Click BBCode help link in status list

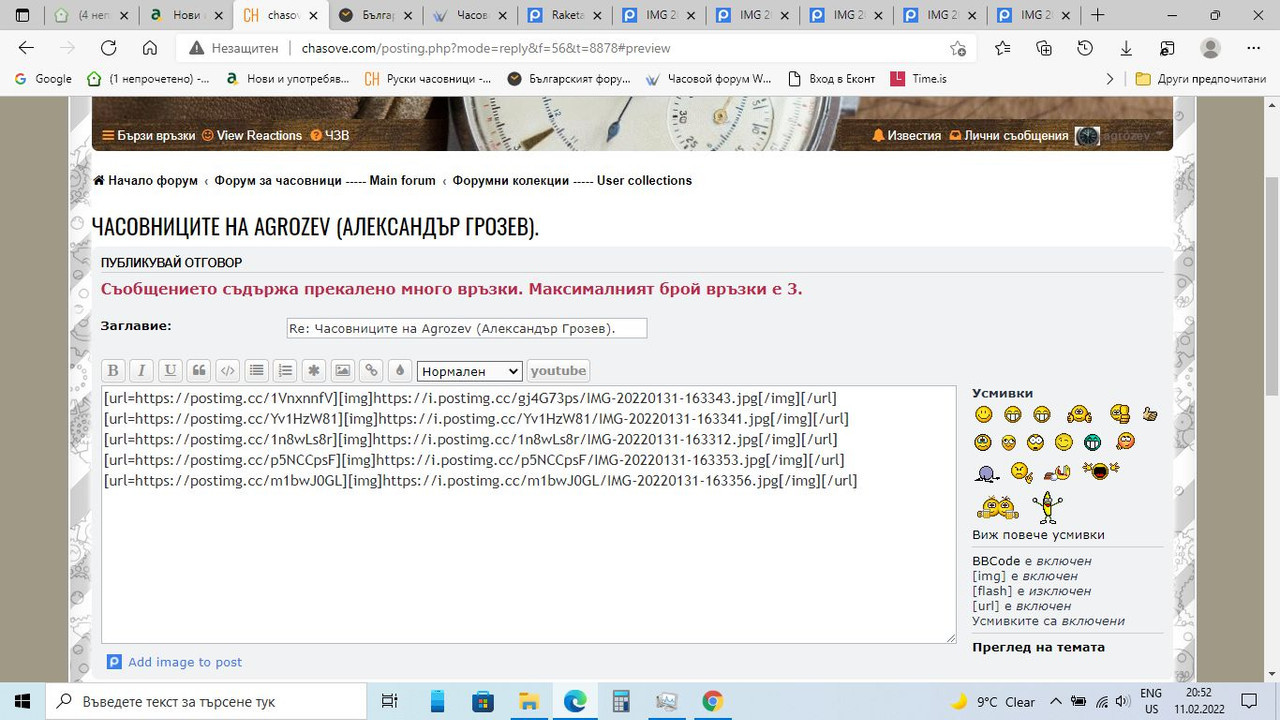click(996, 561)
